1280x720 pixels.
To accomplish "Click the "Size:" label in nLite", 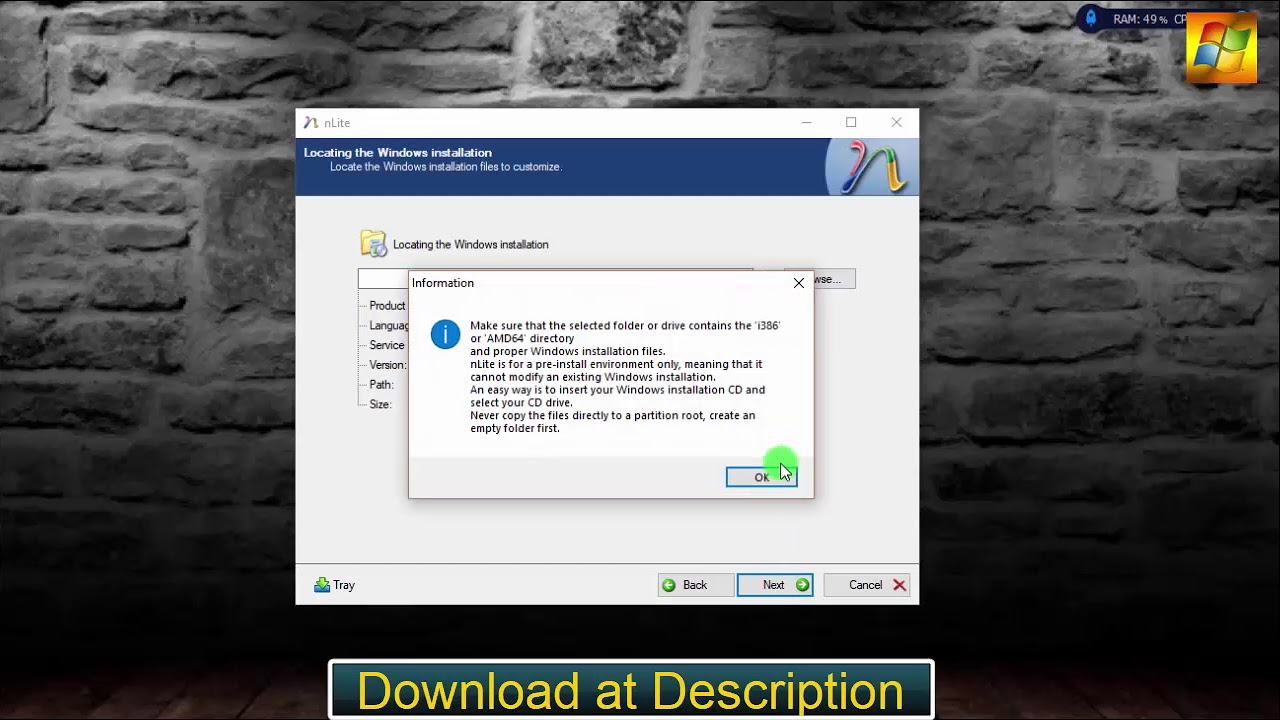I will click(x=380, y=405).
